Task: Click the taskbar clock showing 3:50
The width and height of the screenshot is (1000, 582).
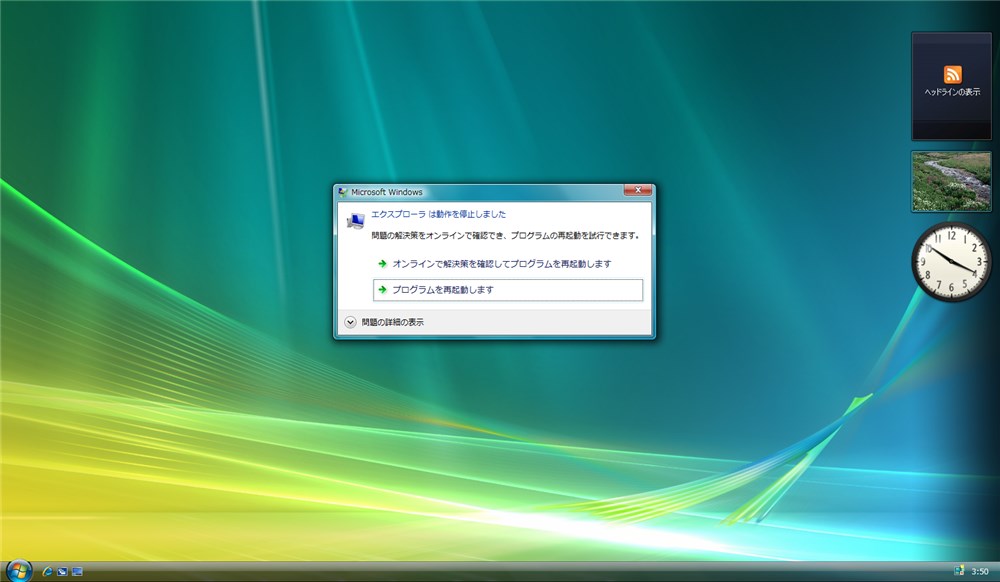Action: [980, 572]
